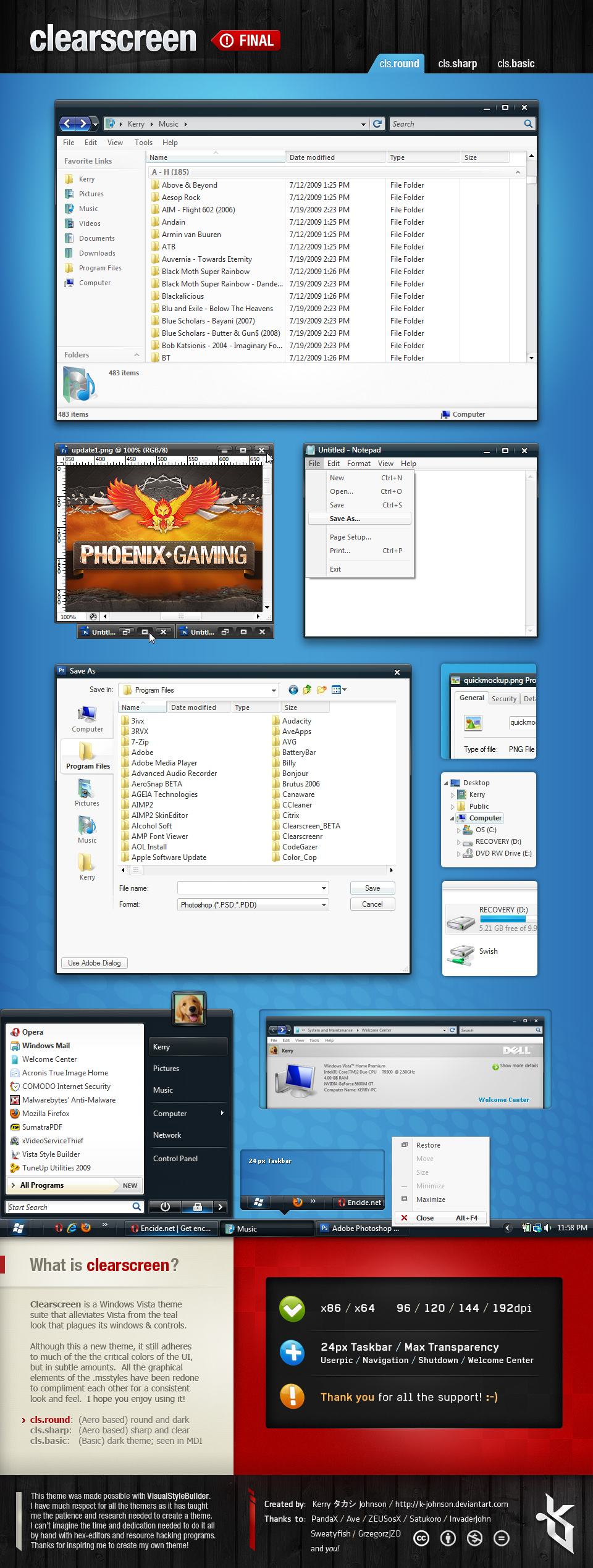This screenshot has width=593, height=1568.
Task: Expand the shutdown options arrow
Action: coord(221,1207)
